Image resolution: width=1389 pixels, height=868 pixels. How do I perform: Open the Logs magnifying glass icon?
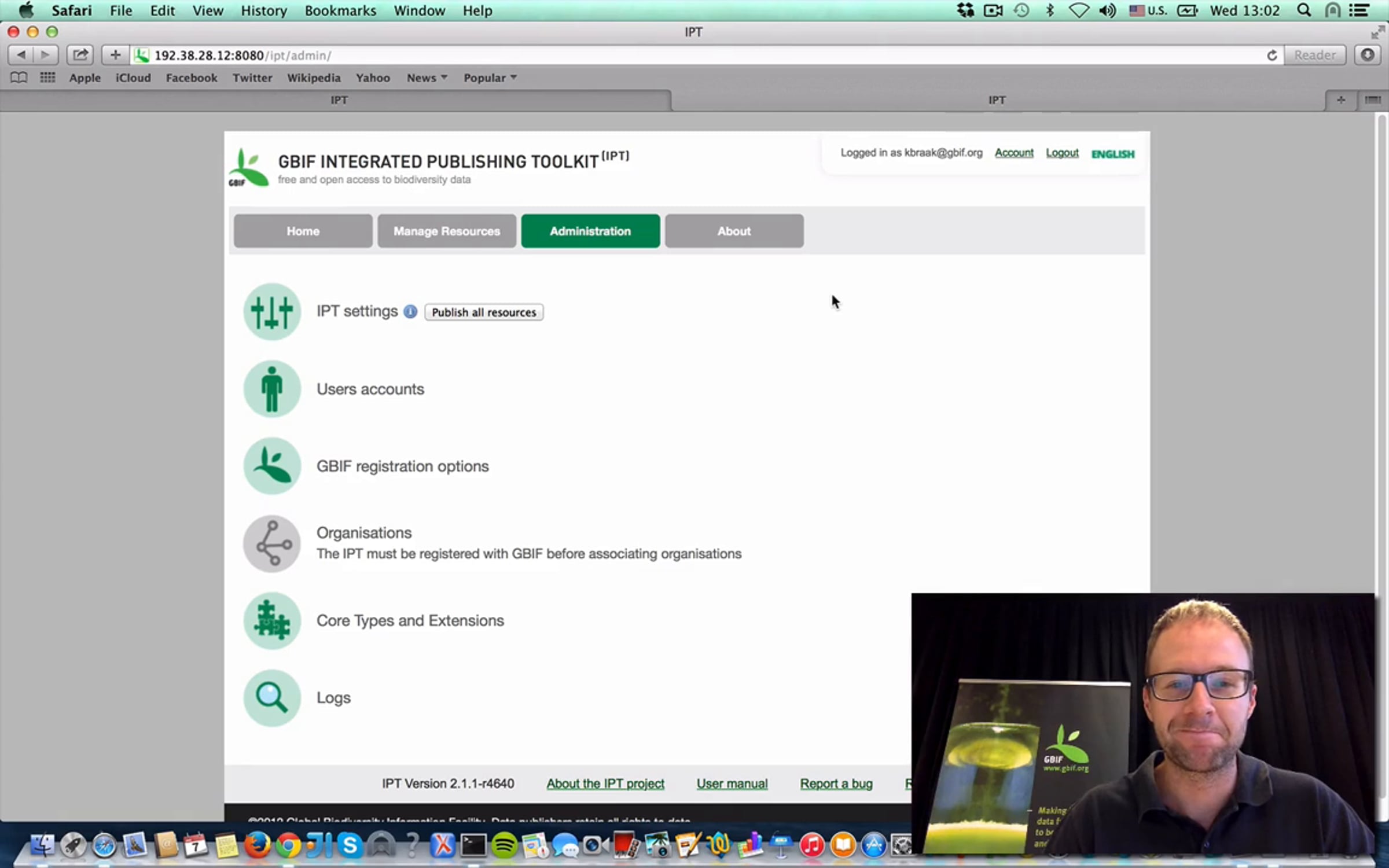pos(272,698)
